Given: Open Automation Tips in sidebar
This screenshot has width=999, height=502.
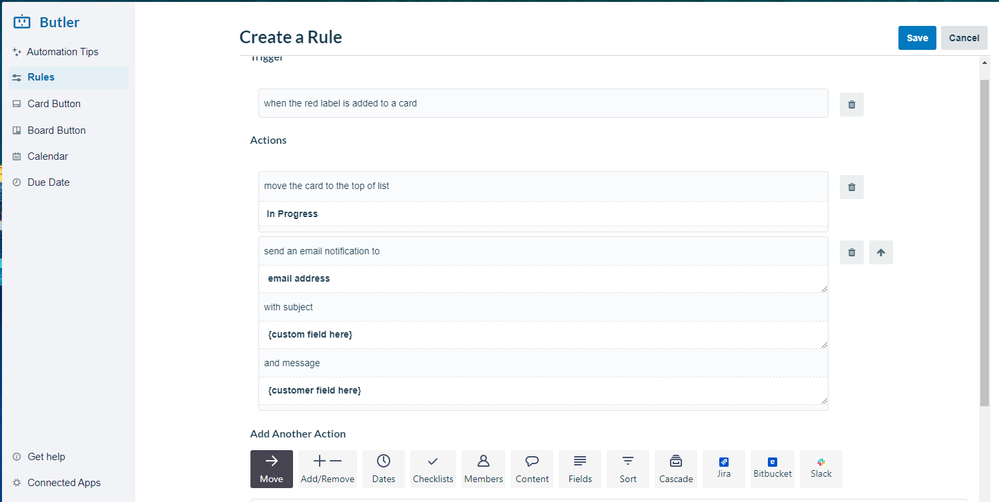Looking at the screenshot, I should coord(62,52).
